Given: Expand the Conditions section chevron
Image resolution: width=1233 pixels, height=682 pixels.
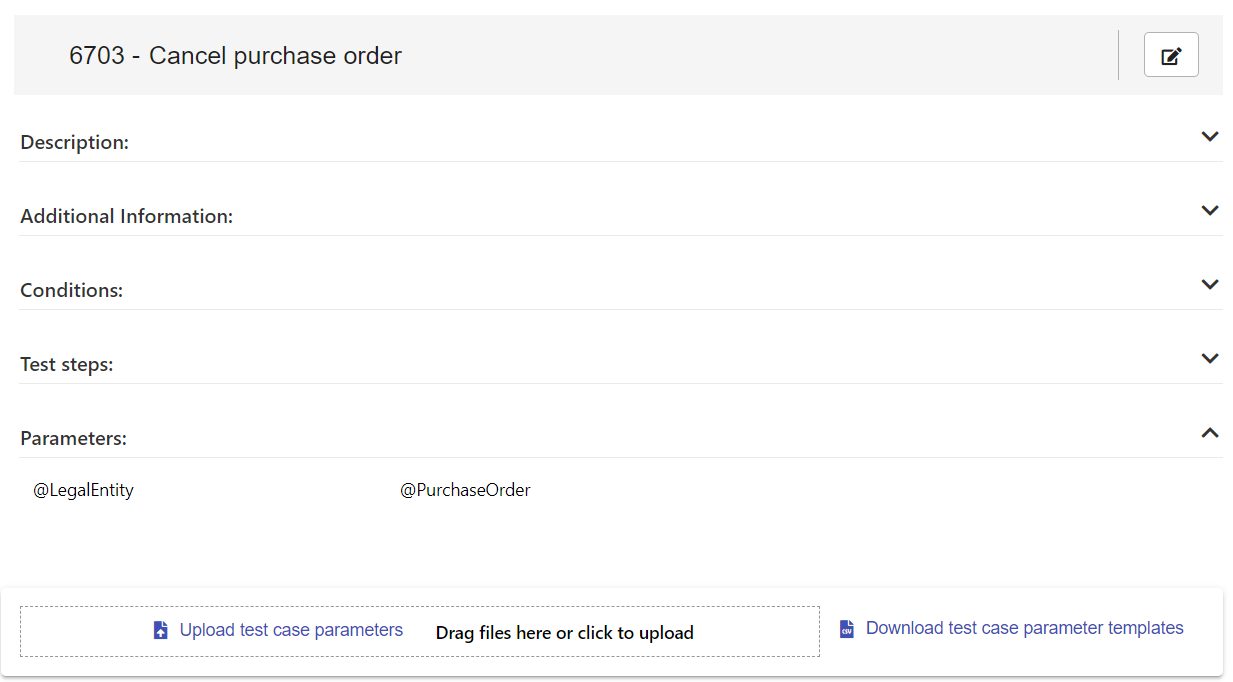Looking at the screenshot, I should tap(1210, 285).
